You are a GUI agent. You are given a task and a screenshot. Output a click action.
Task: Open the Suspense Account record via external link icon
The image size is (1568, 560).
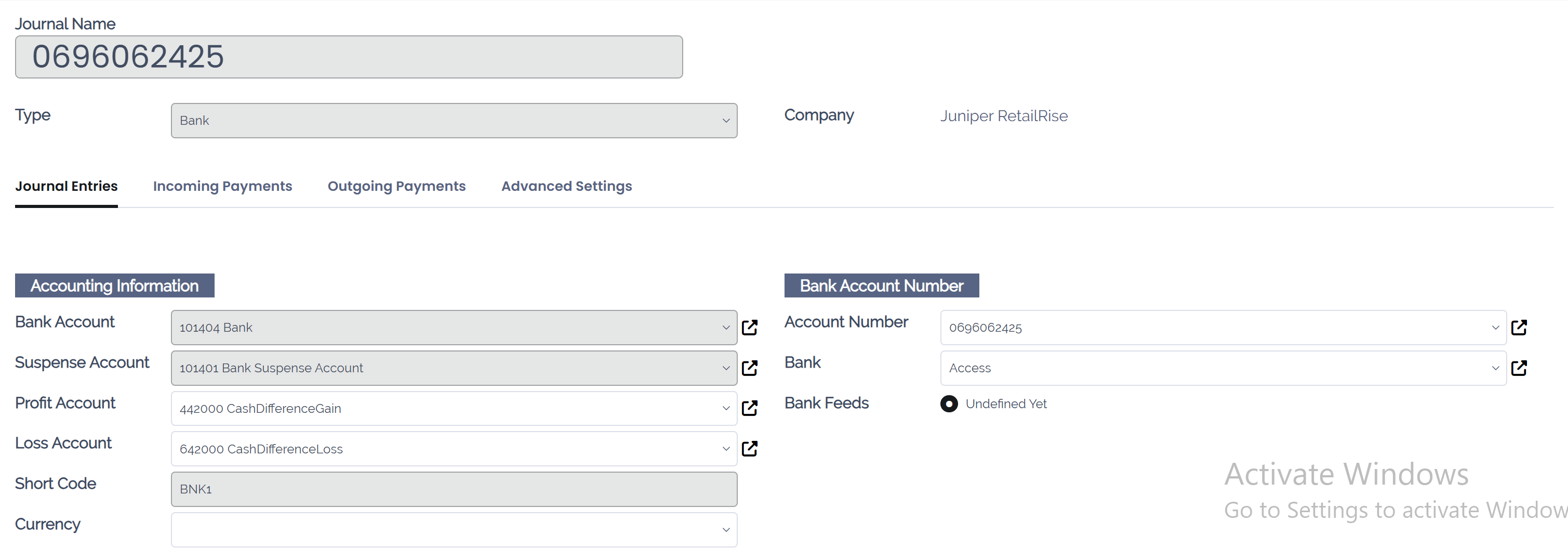click(751, 368)
